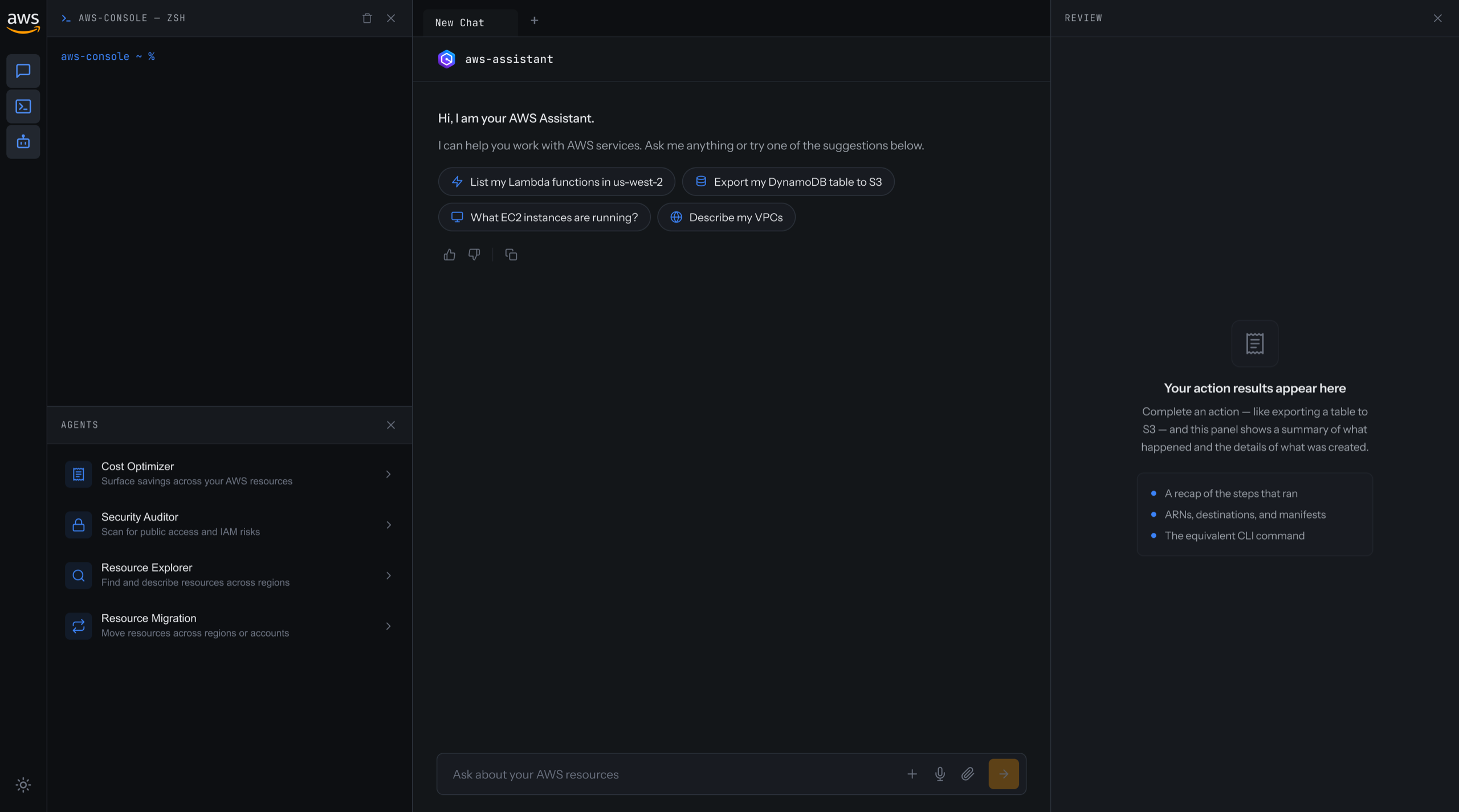Give thumbs up to assistant message
1459x812 pixels.
point(450,255)
